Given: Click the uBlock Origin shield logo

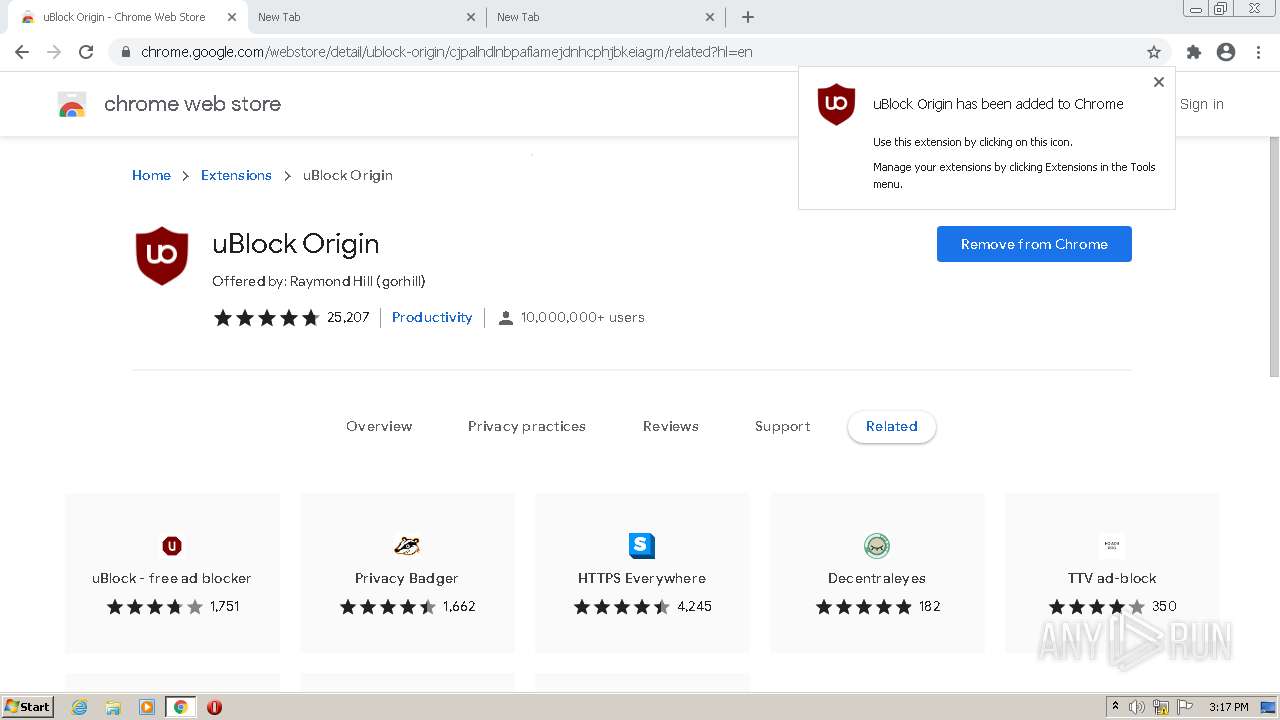Looking at the screenshot, I should point(162,256).
